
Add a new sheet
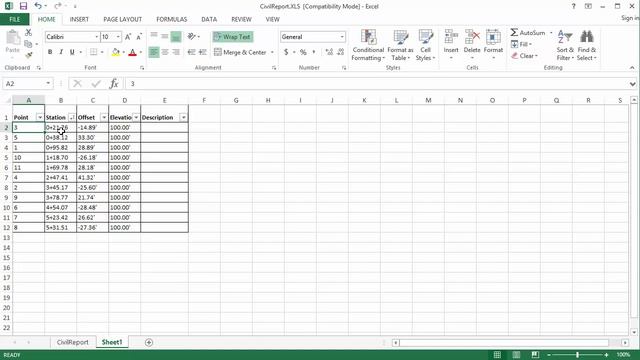tap(149, 342)
